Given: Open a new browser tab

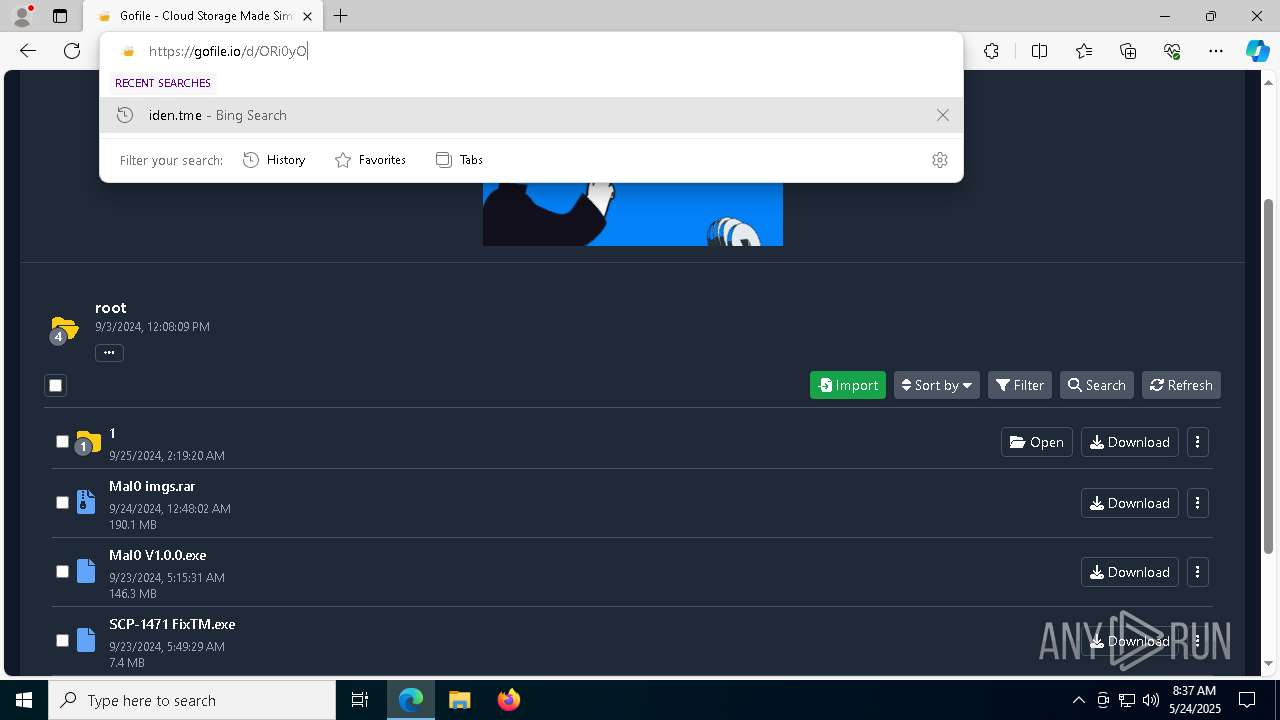Looking at the screenshot, I should pos(341,16).
